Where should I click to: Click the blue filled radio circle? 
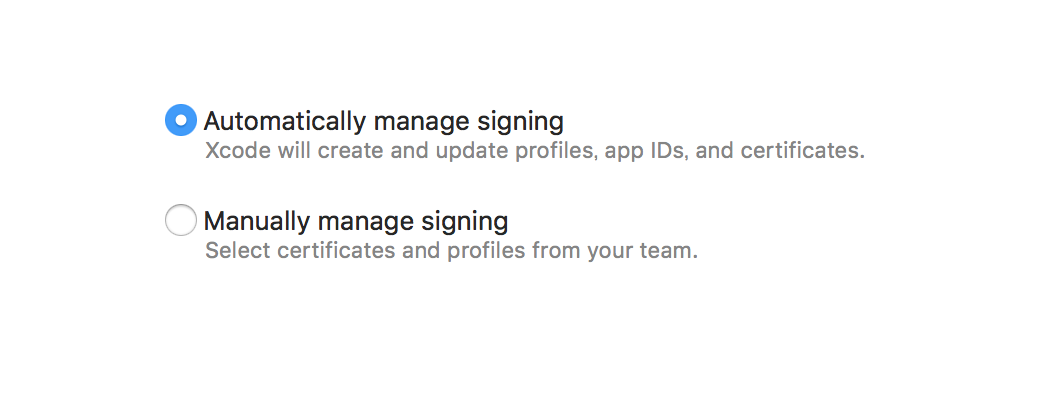pos(180,121)
